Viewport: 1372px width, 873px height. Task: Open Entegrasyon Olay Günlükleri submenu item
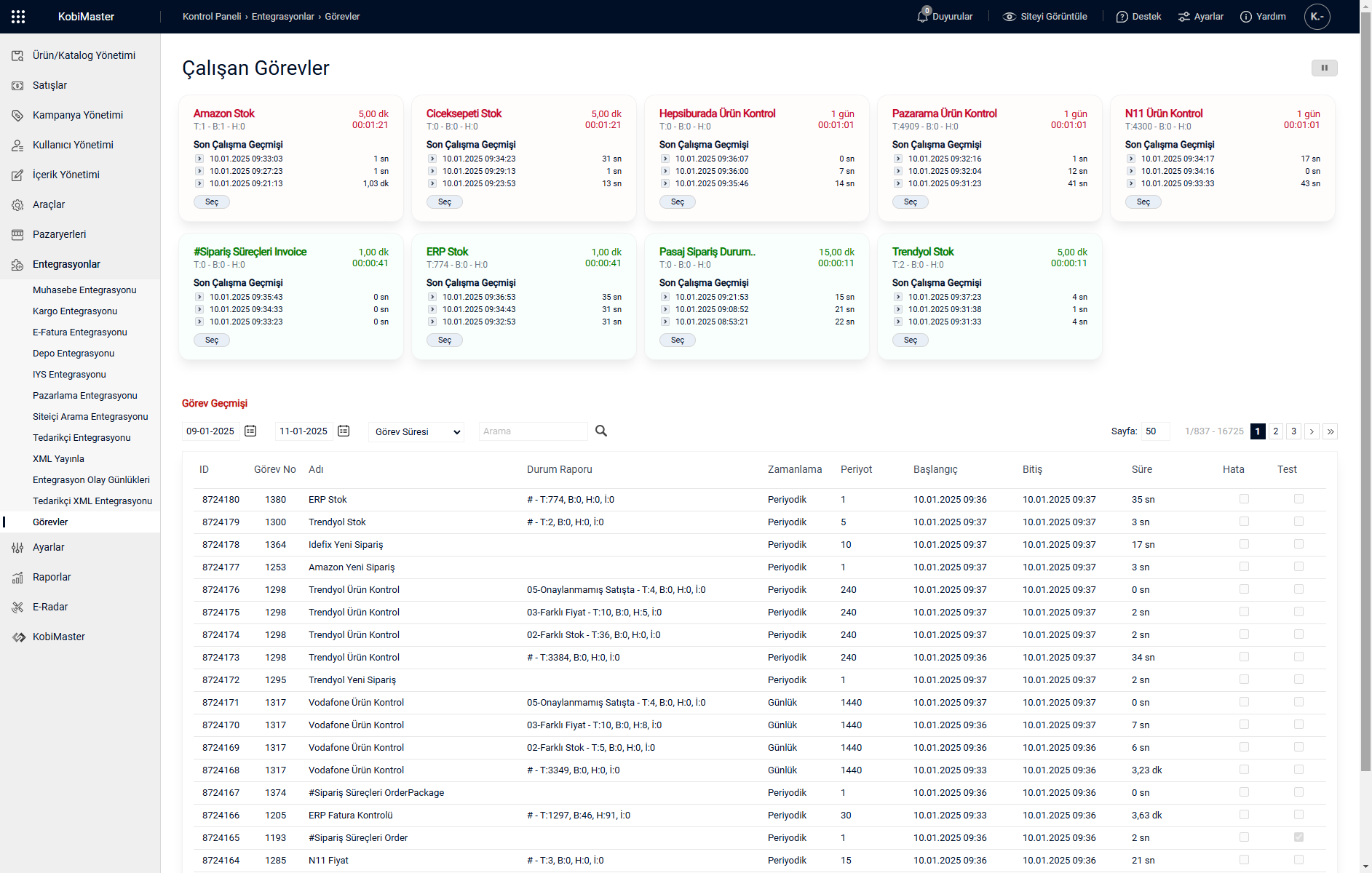[x=91, y=479]
